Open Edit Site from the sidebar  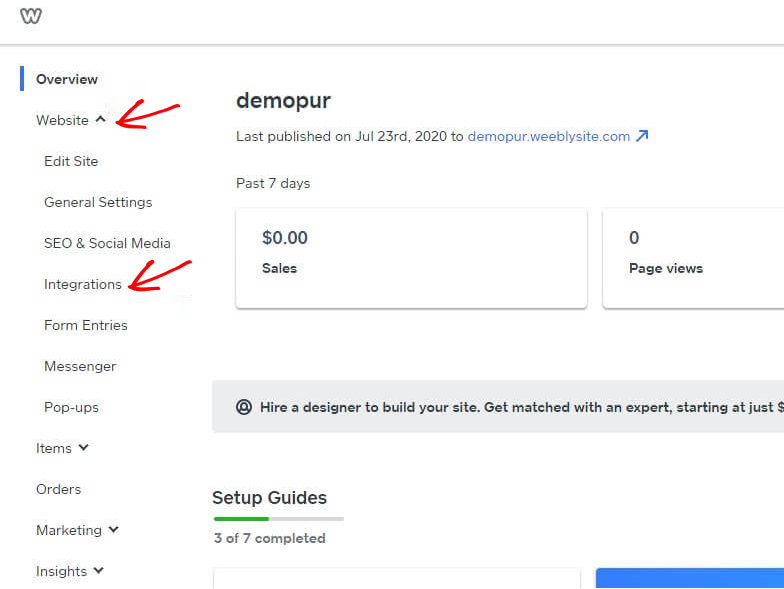pyautogui.click(x=71, y=161)
